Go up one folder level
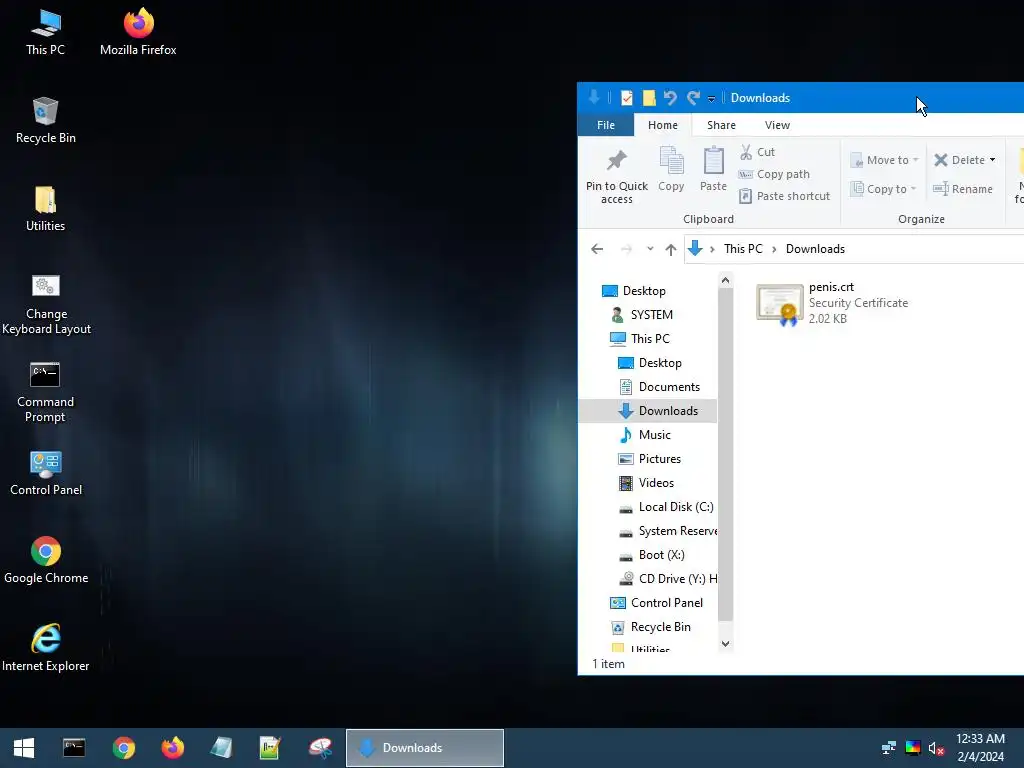The width and height of the screenshot is (1024, 768). (x=670, y=249)
